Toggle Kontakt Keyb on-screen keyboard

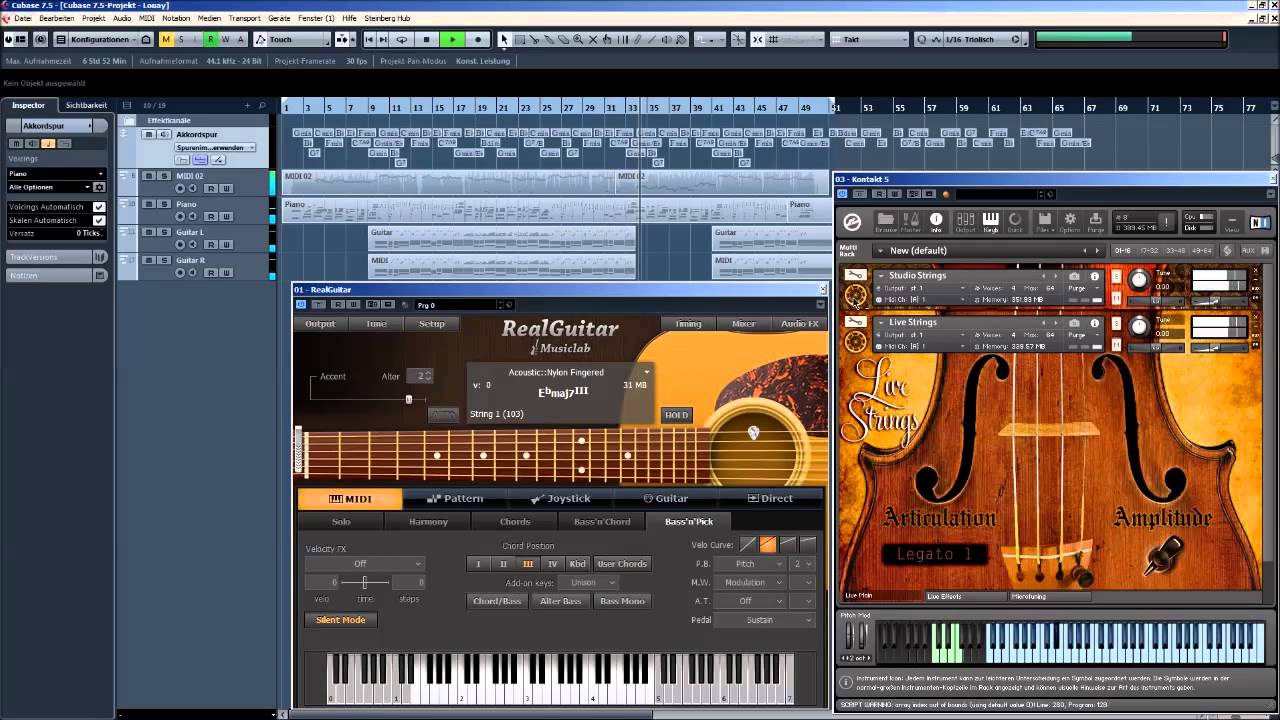(x=990, y=222)
